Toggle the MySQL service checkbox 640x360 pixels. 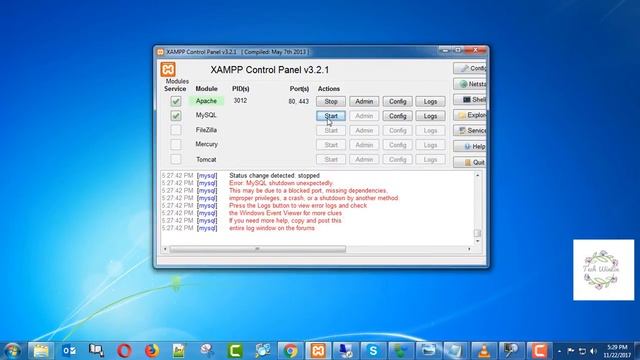coord(176,116)
